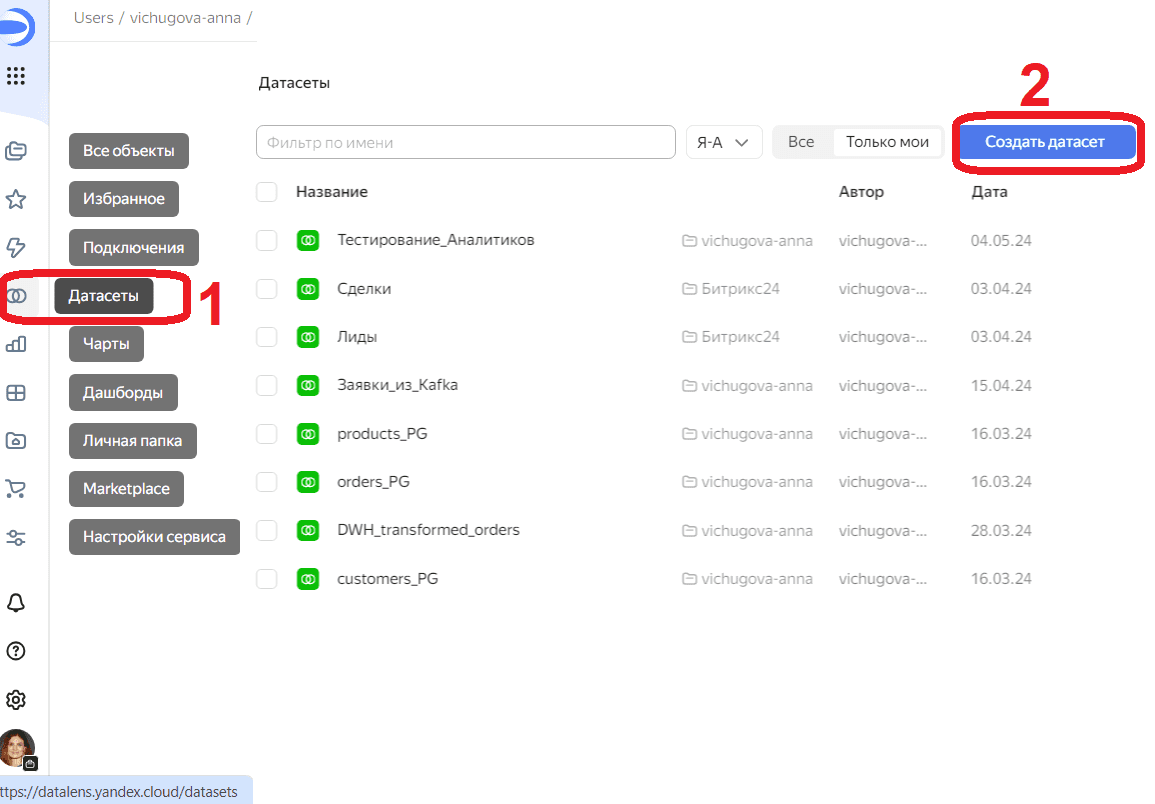
Task: Open the Я-А sort order dropdown
Action: 723,142
